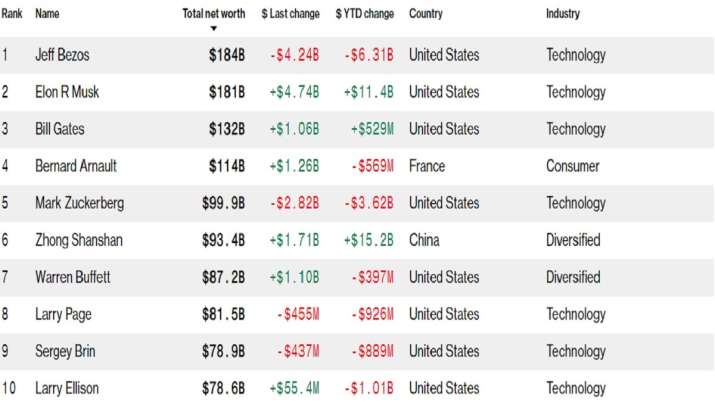Click the sort arrow under Total net worth
715x402 pixels.
tap(213, 29)
